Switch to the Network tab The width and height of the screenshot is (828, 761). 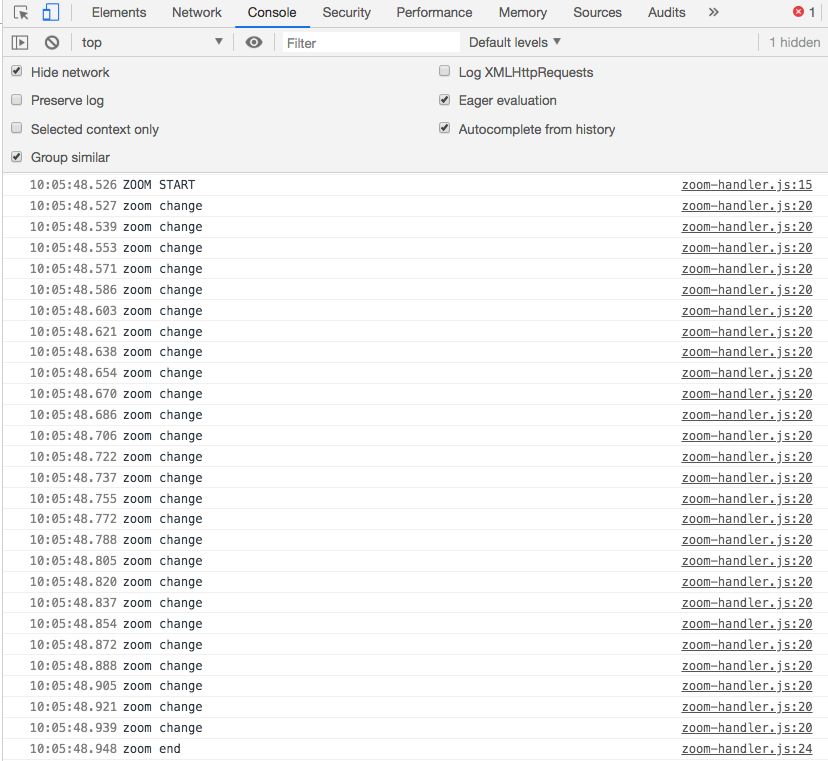196,12
